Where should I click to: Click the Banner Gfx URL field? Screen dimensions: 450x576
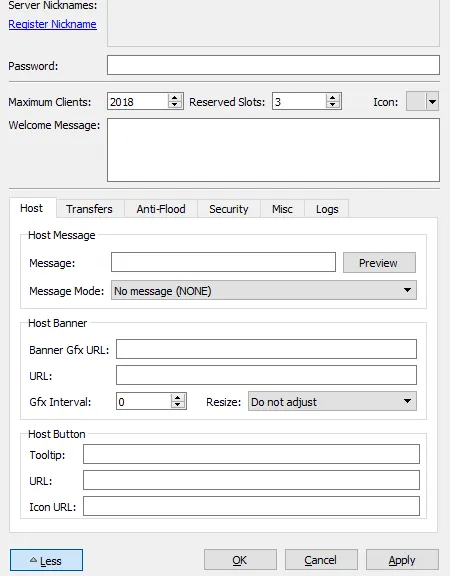(266, 349)
